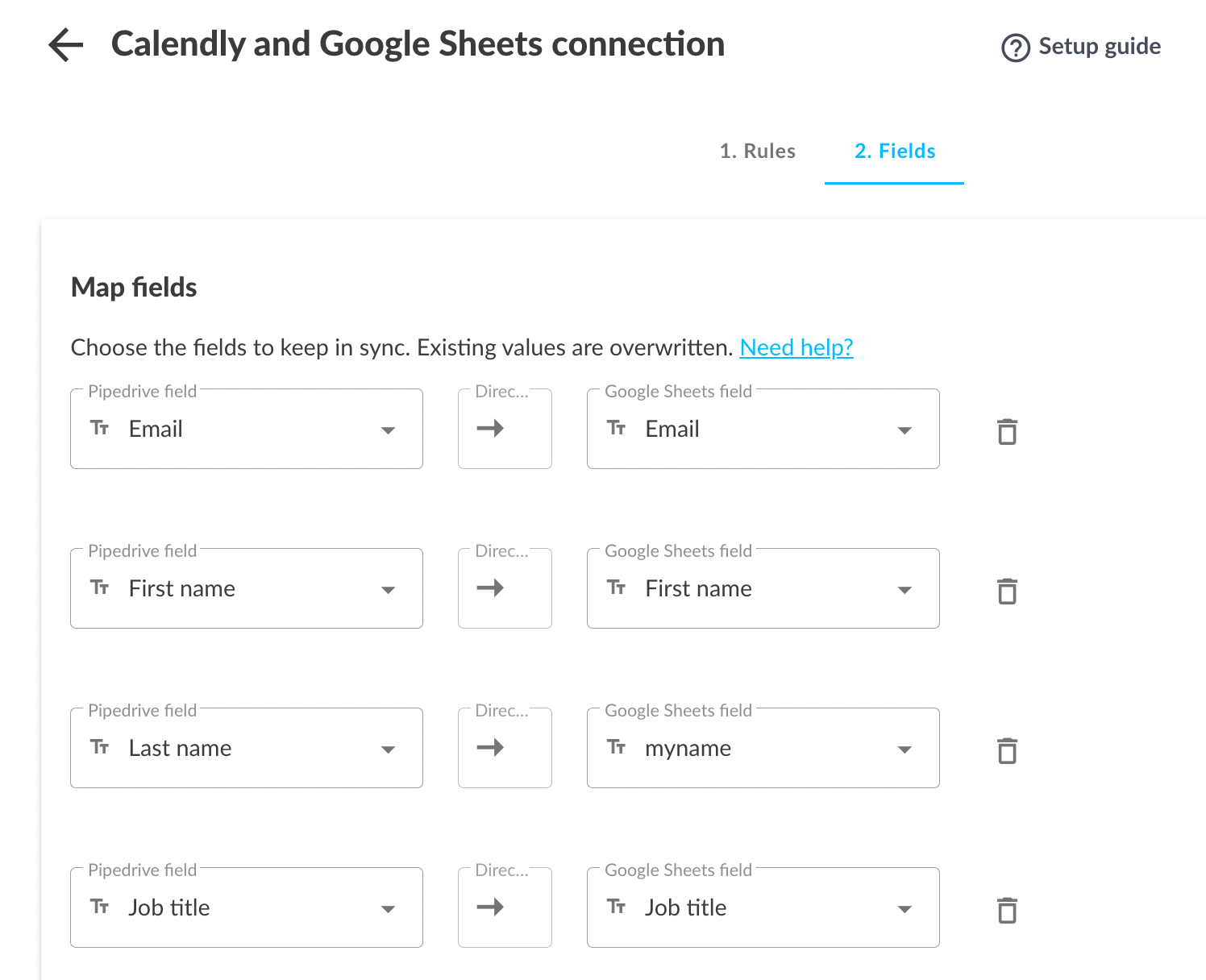Delete the Last name to myname mapping

(x=1007, y=750)
